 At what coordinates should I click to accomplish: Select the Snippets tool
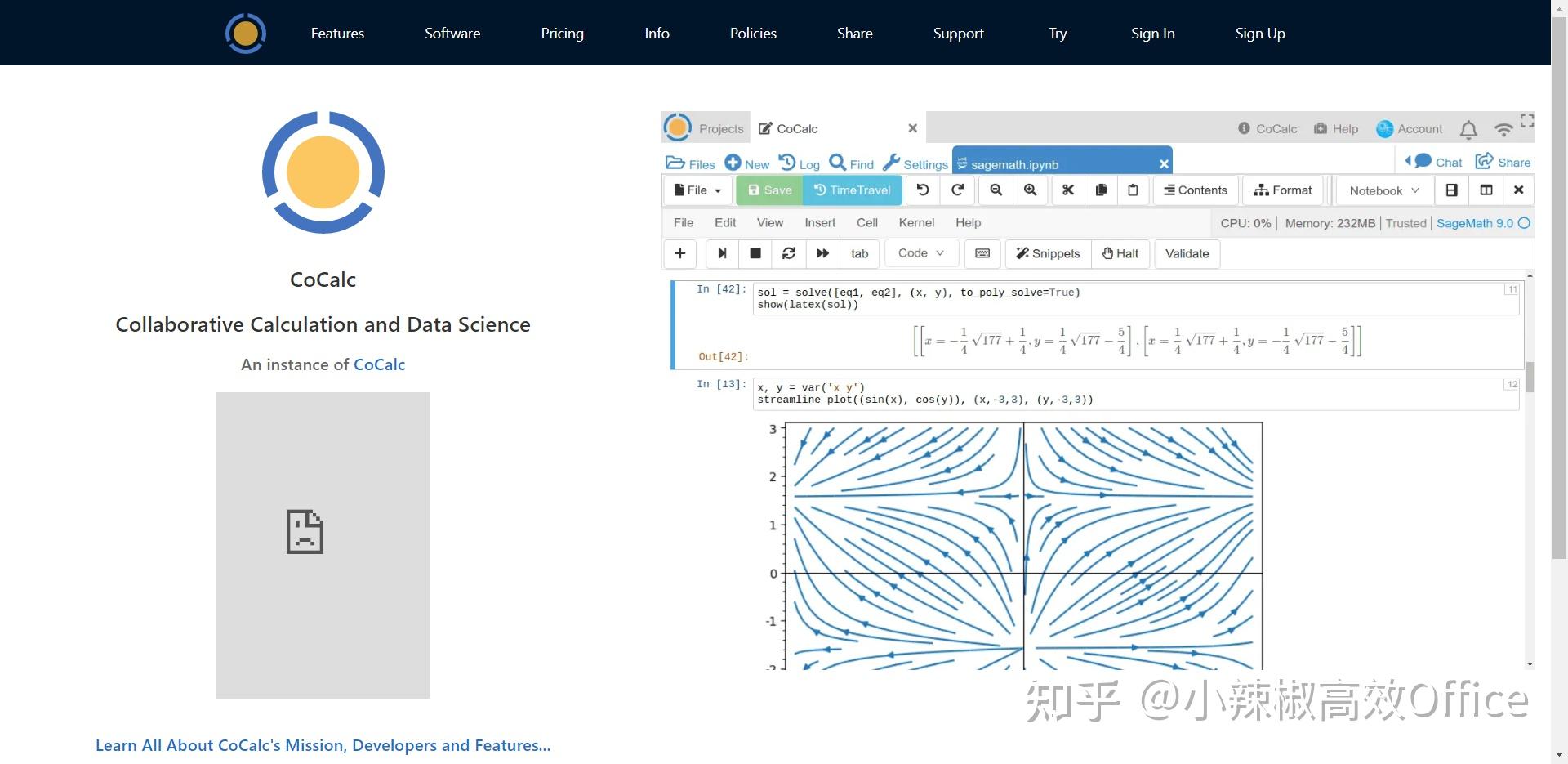1048,253
